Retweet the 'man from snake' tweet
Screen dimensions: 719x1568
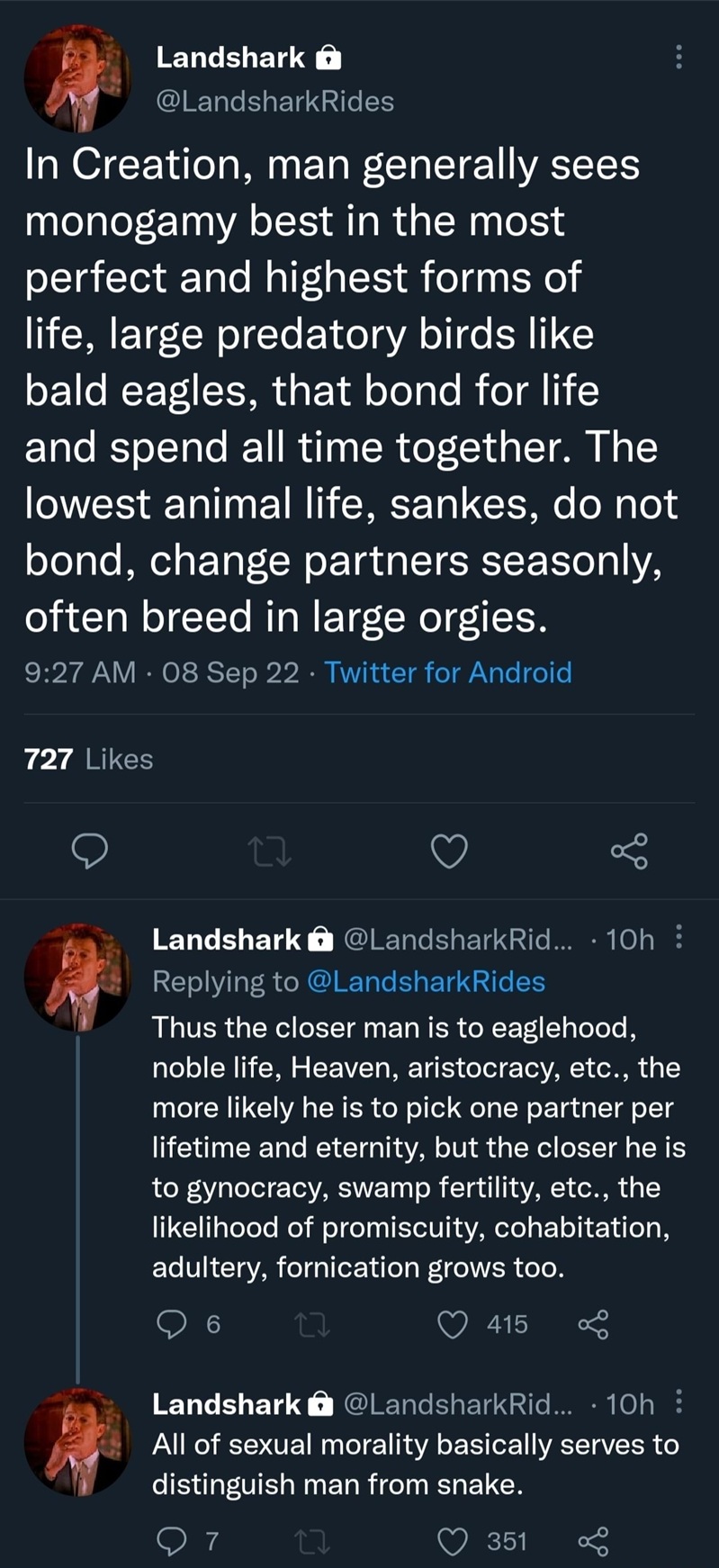pos(313,1542)
